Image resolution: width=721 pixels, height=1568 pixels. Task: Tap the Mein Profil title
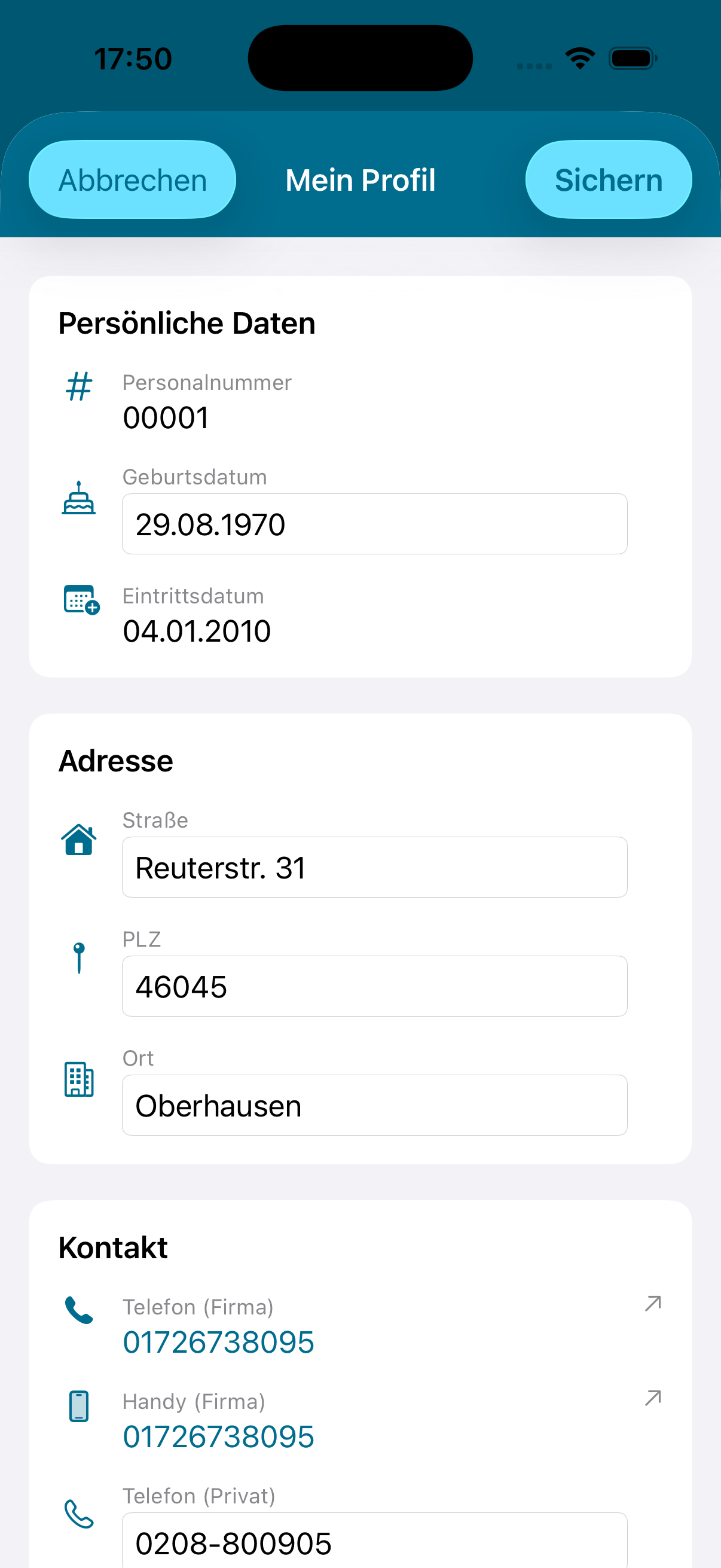click(x=360, y=180)
